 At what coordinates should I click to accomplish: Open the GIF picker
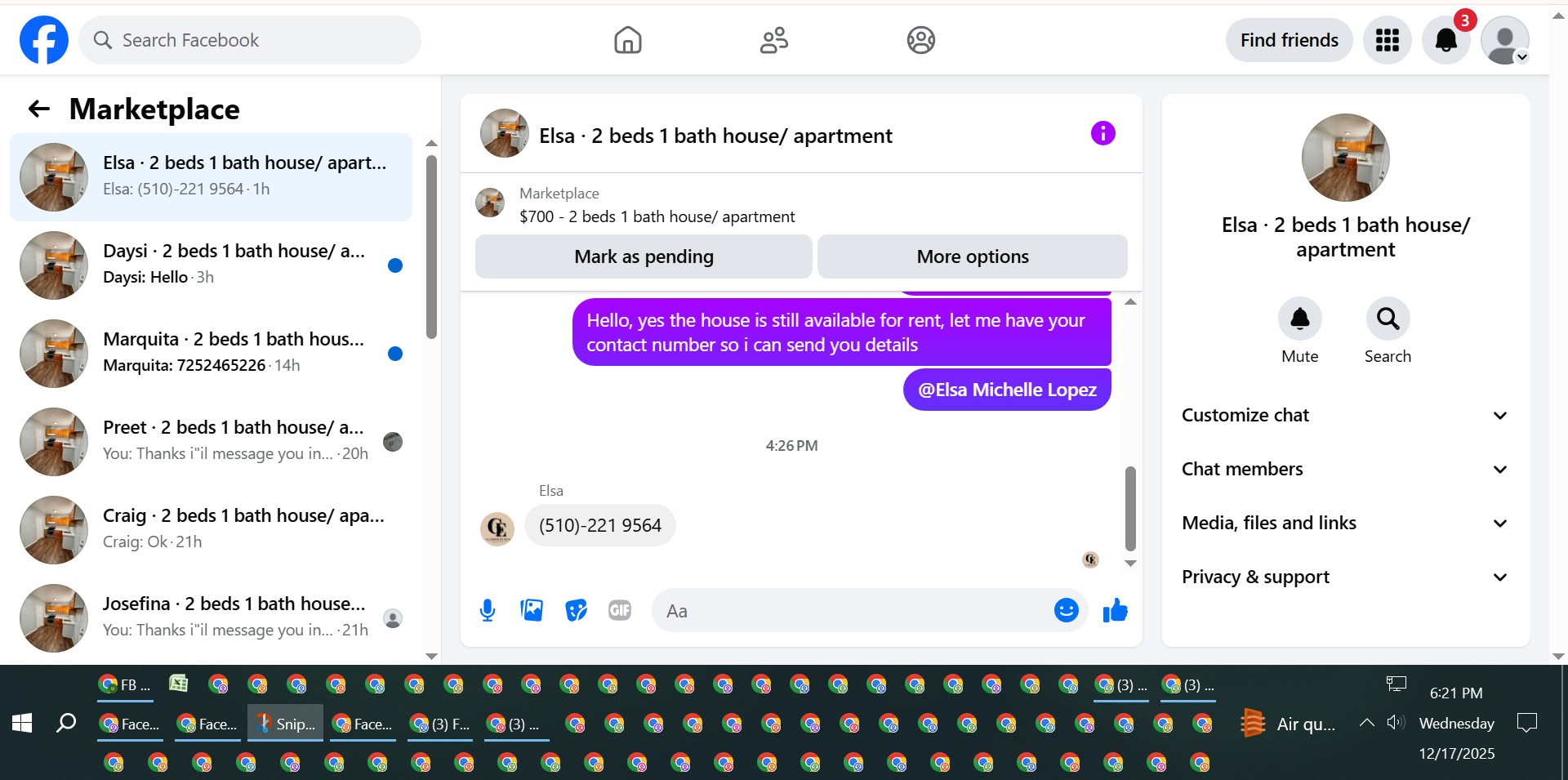click(620, 610)
